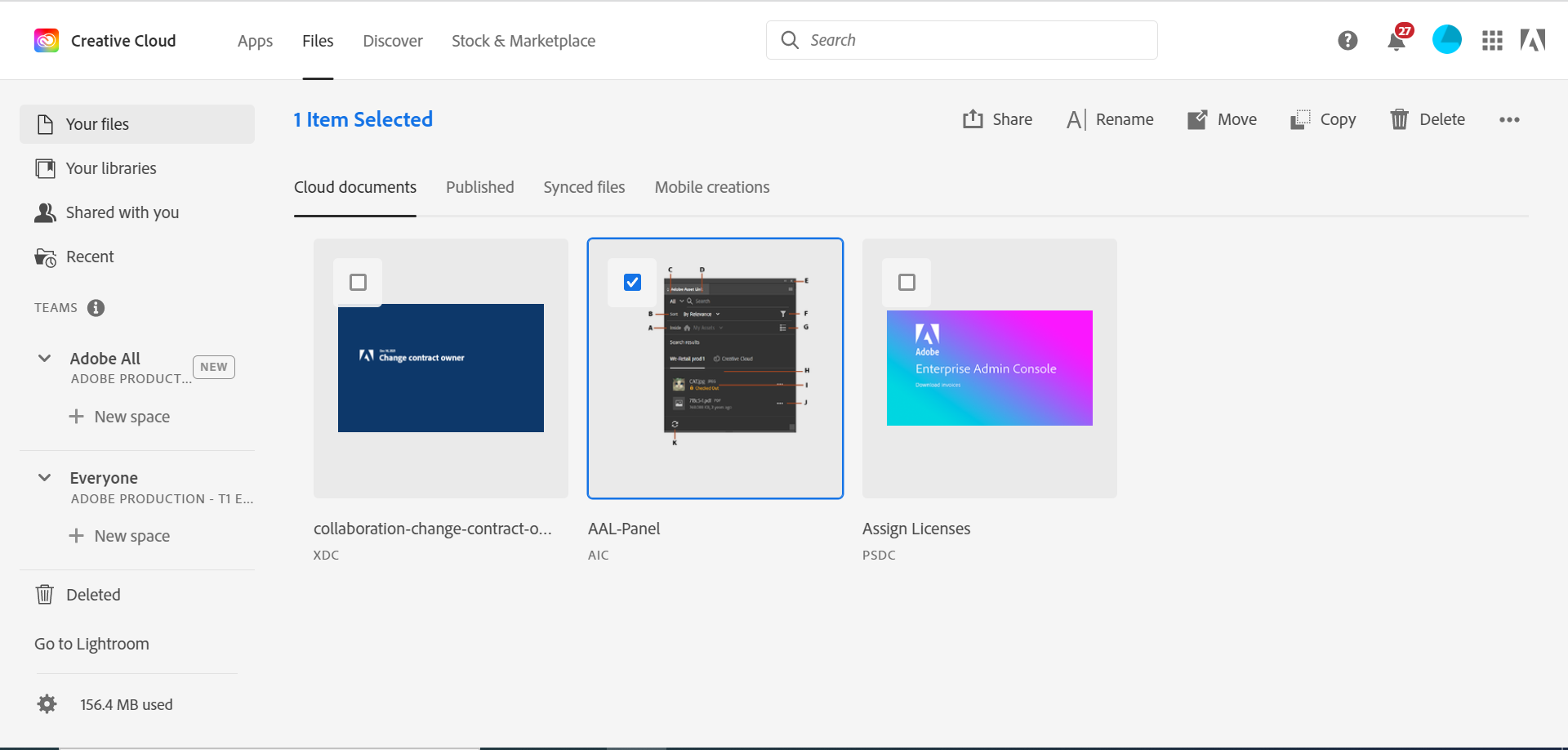Open the storage settings gear icon
The image size is (1568, 750).
(x=47, y=704)
